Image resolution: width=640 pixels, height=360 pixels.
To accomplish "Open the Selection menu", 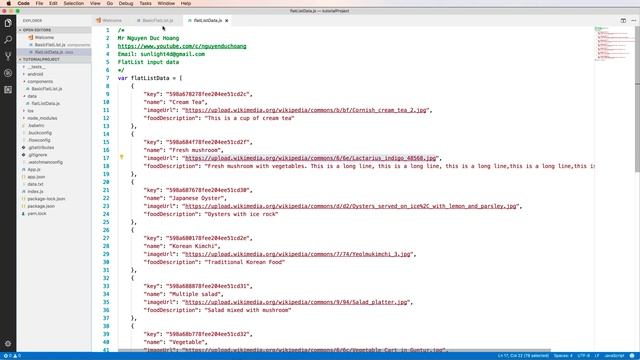I will (x=73, y=3).
